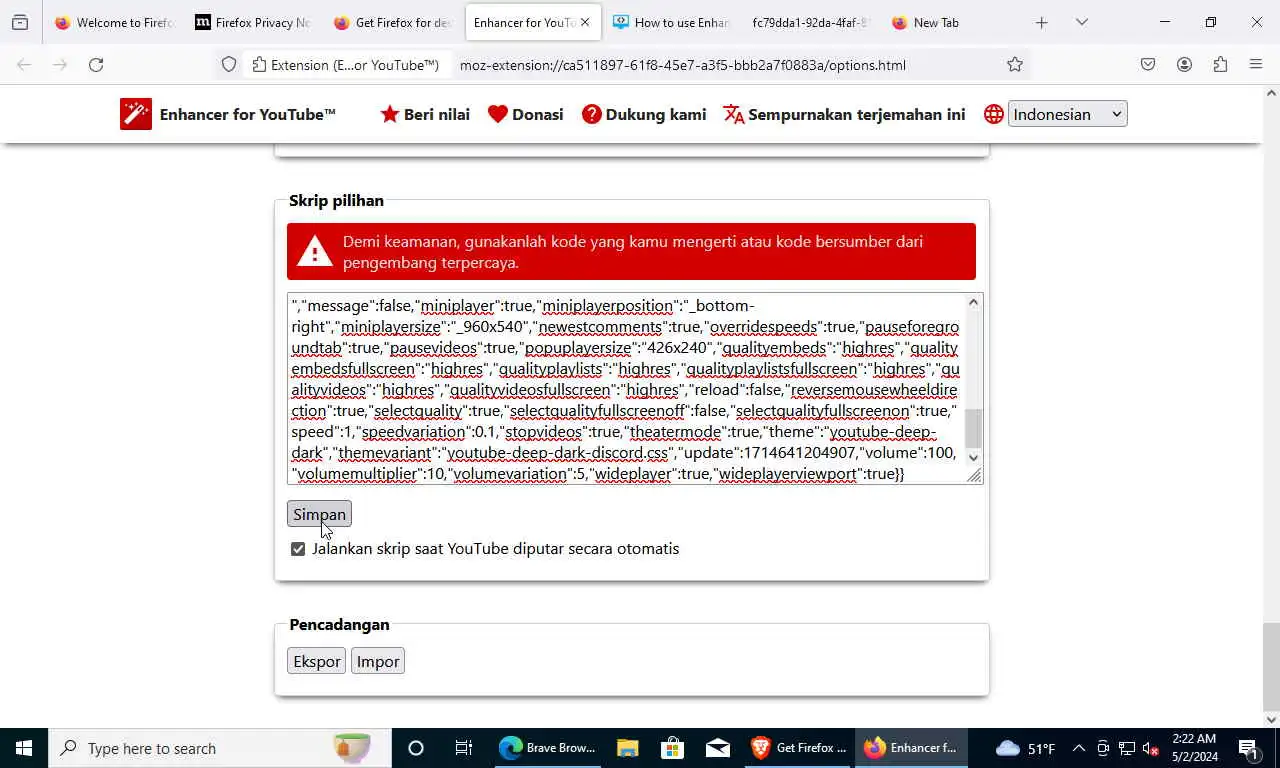The image size is (1280, 768).
Task: Click the Skrip pilihan section heading
Action: coord(336,200)
